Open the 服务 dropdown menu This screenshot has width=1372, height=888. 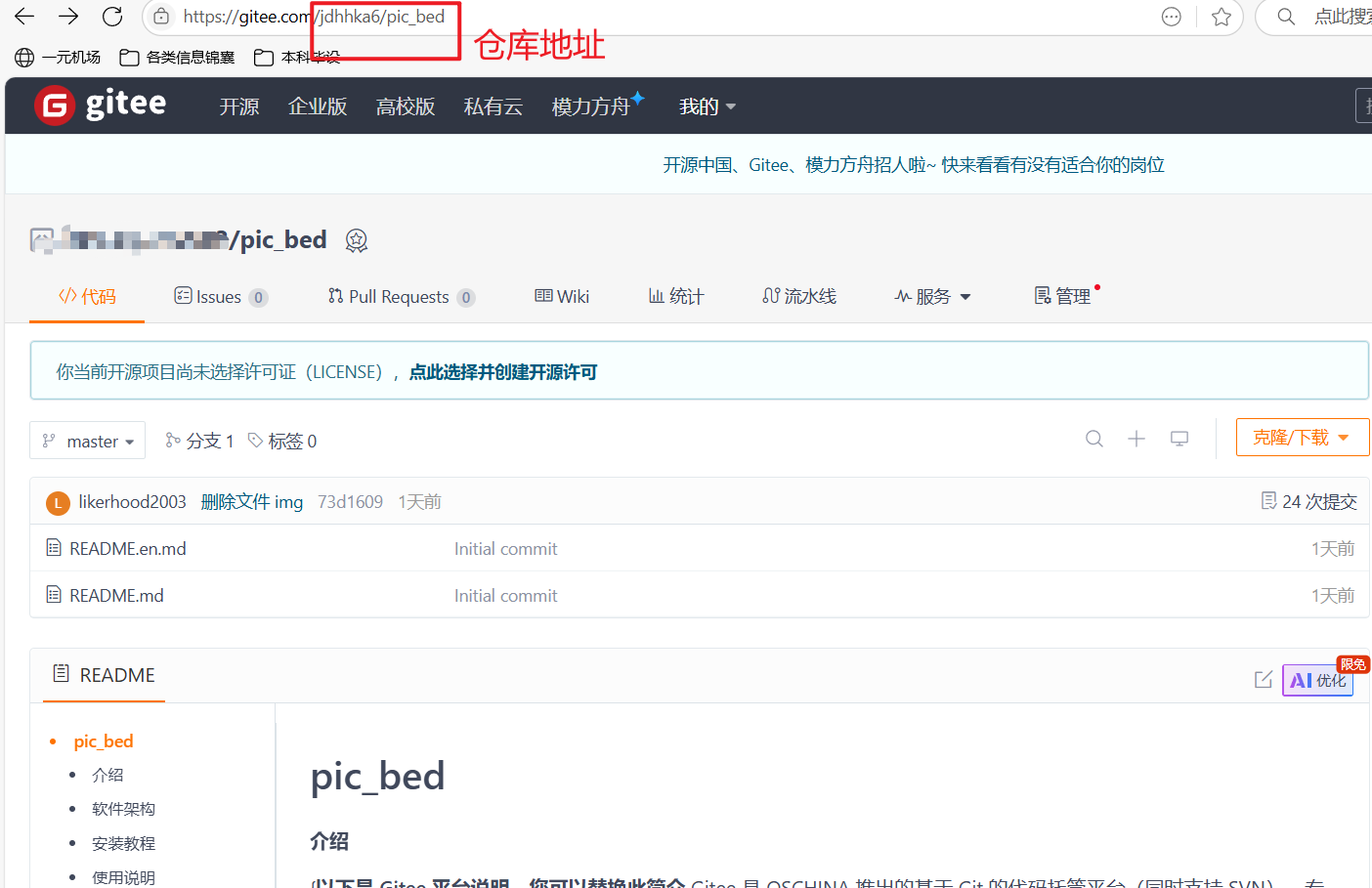point(932,296)
